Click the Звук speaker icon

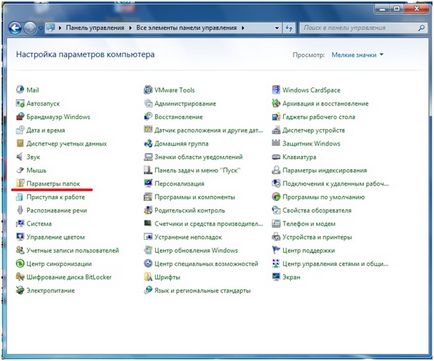(x=20, y=157)
